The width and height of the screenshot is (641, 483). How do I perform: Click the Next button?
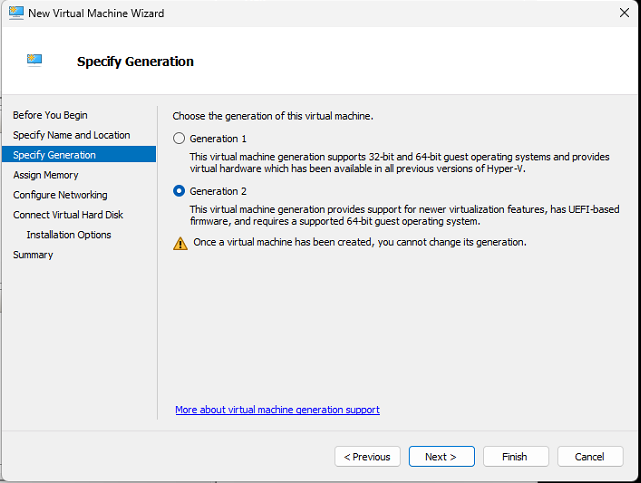pos(442,457)
